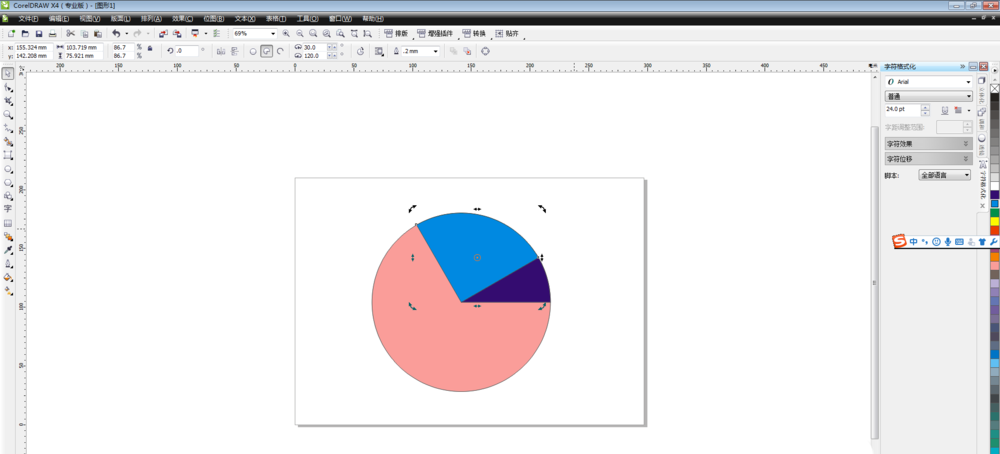Select the Rectangle tool

click(x=8, y=155)
